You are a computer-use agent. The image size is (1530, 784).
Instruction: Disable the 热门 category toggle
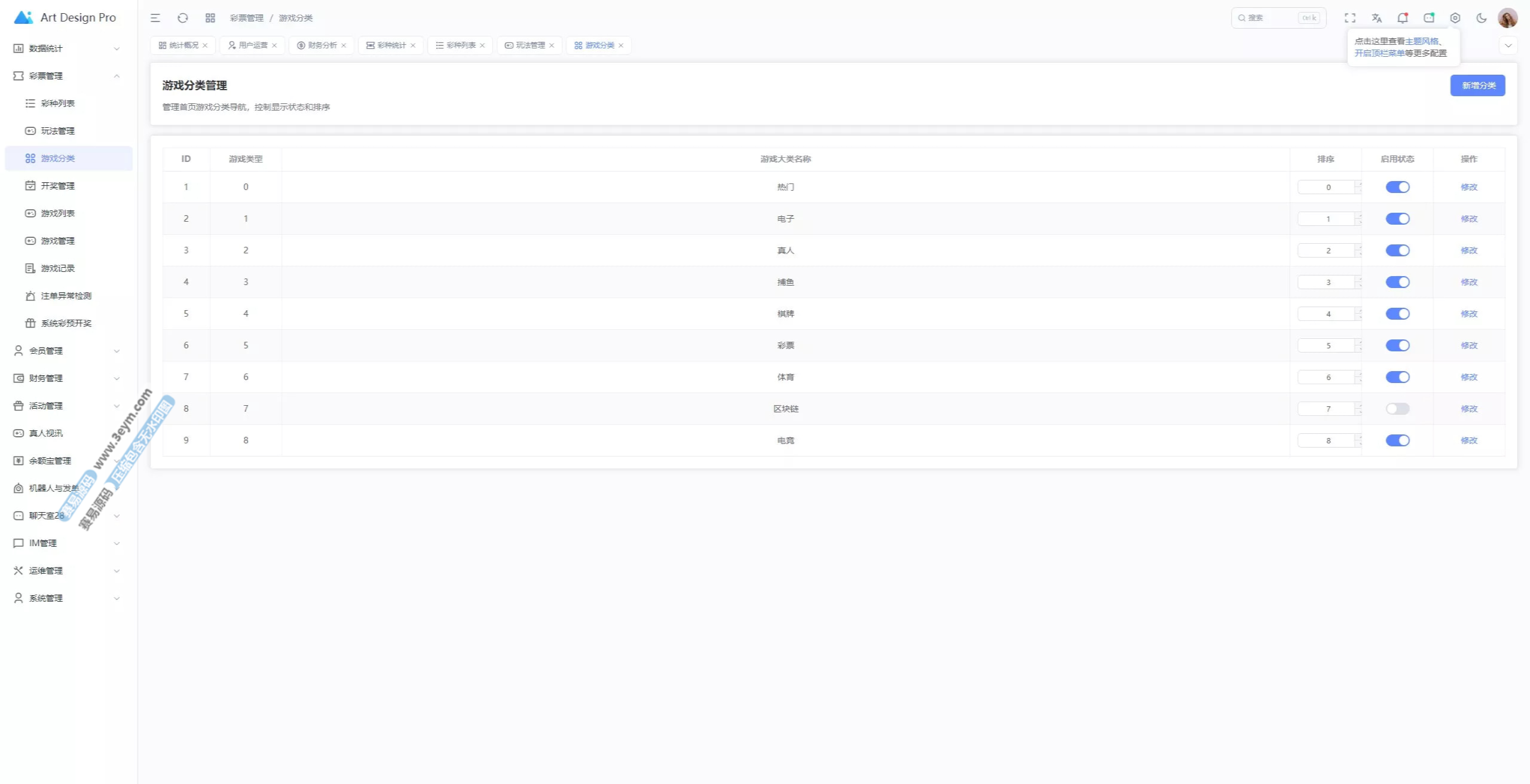[1397, 187]
